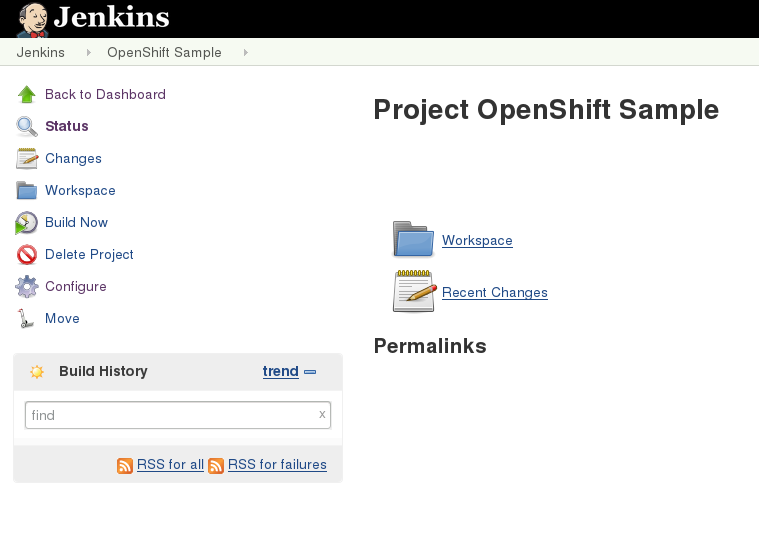Viewport: 759px width, 535px height.
Task: Open the Recent Changes link
Action: [x=495, y=292]
